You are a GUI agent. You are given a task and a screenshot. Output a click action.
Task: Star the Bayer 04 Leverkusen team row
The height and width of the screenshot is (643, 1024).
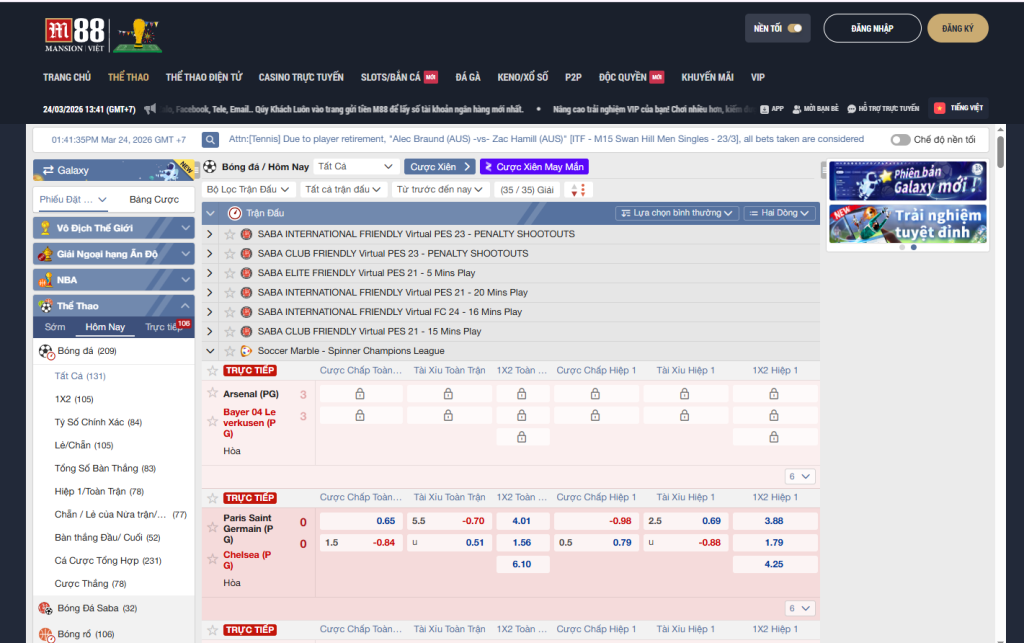tap(212, 422)
